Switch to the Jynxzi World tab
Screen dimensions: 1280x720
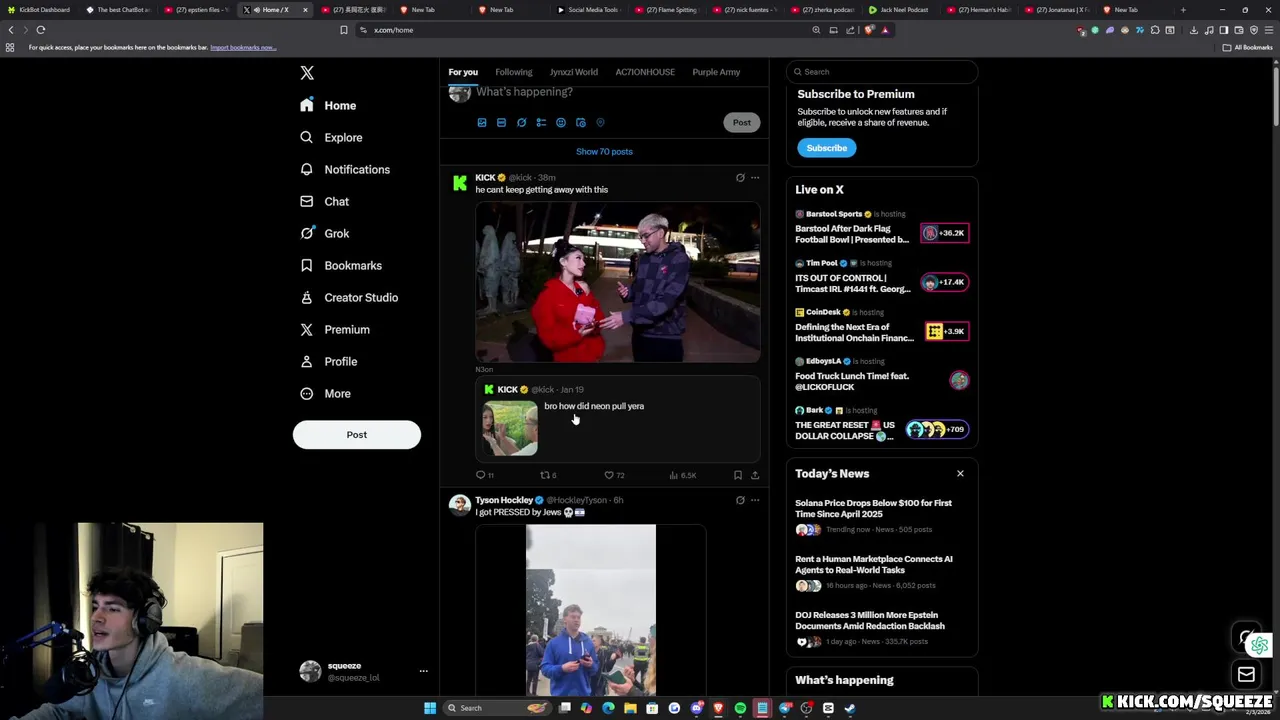tap(574, 72)
